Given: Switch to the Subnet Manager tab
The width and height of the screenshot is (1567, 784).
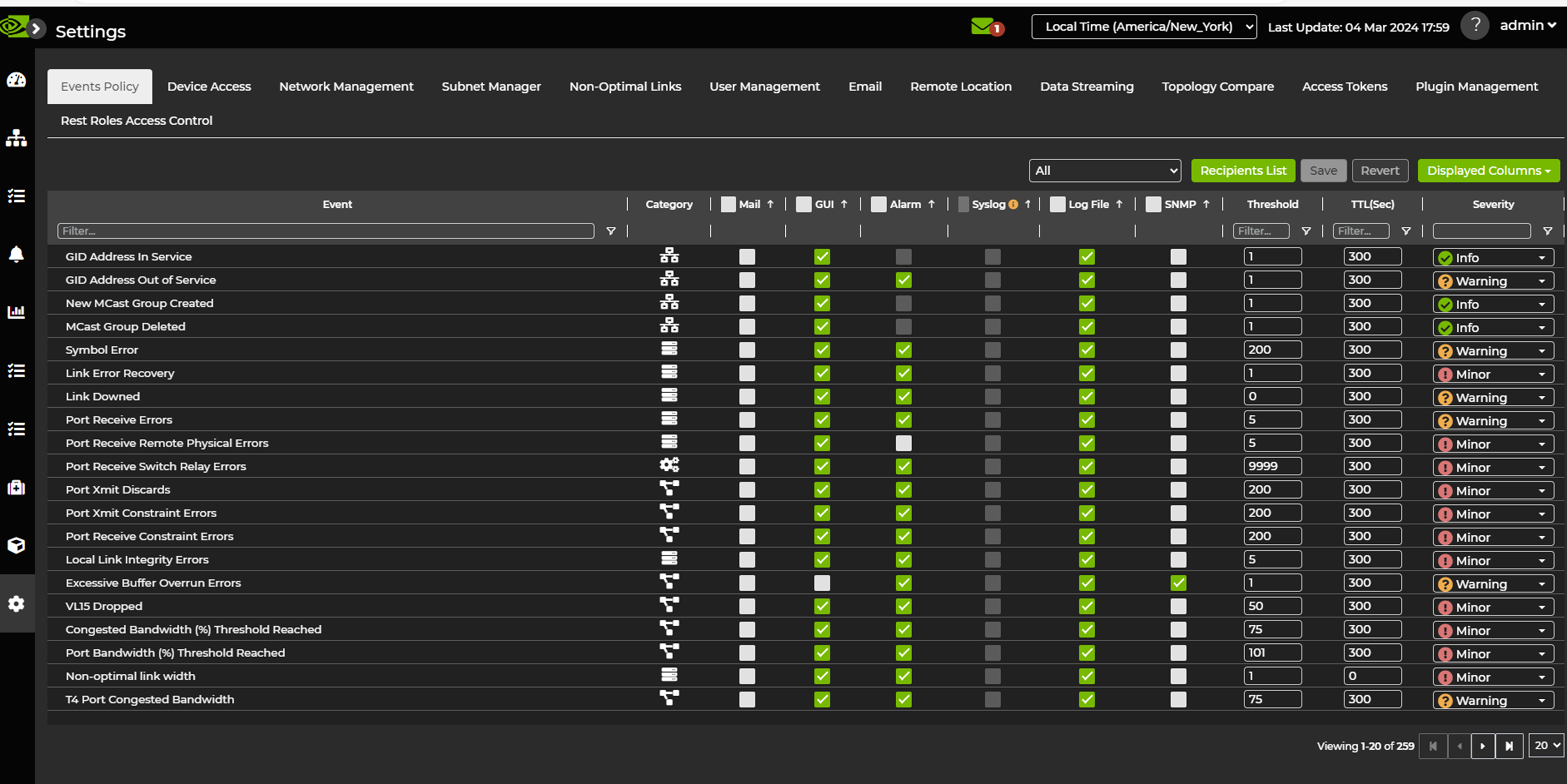Looking at the screenshot, I should tap(491, 86).
